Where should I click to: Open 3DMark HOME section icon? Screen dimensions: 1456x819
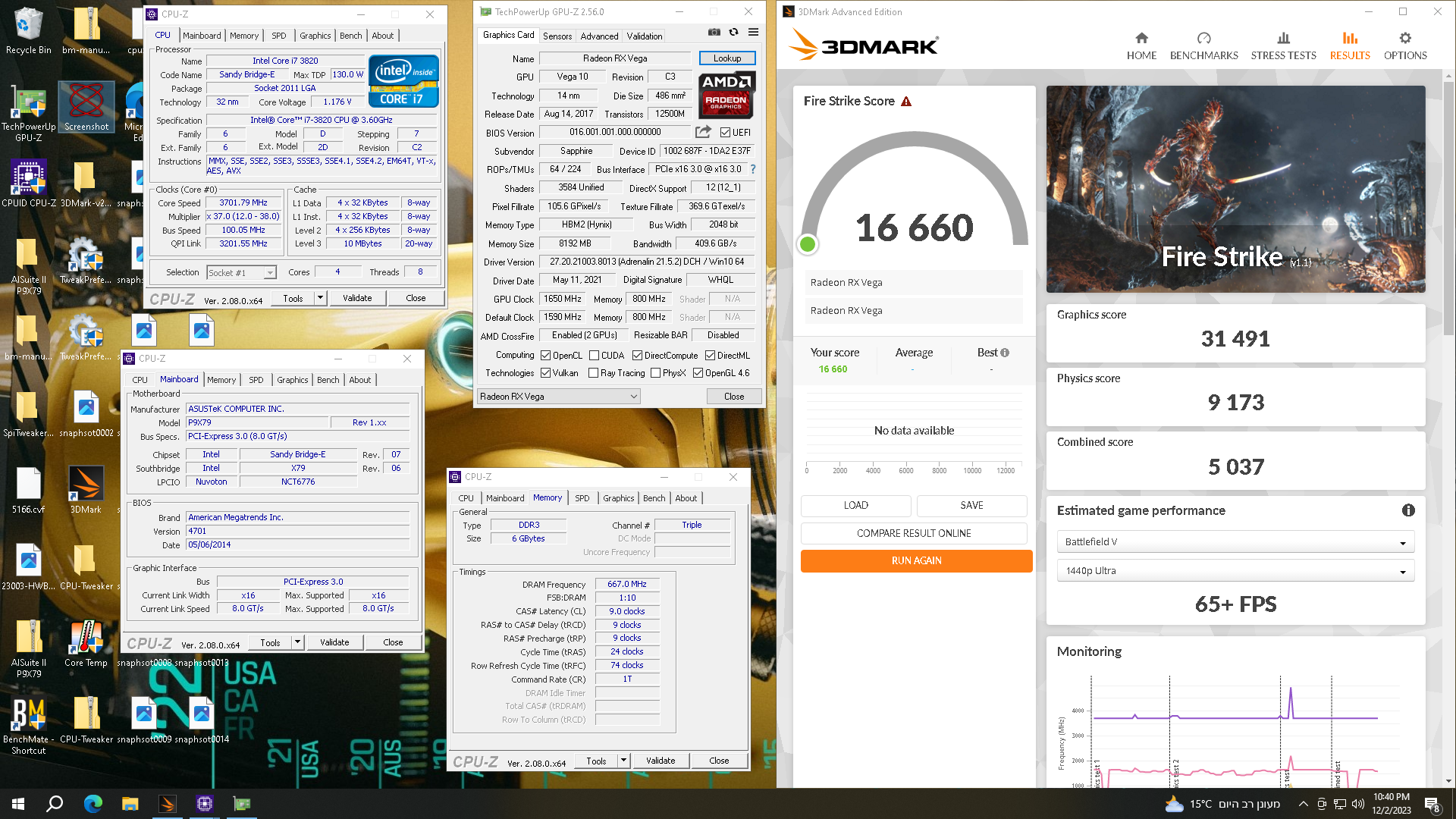pyautogui.click(x=1141, y=45)
